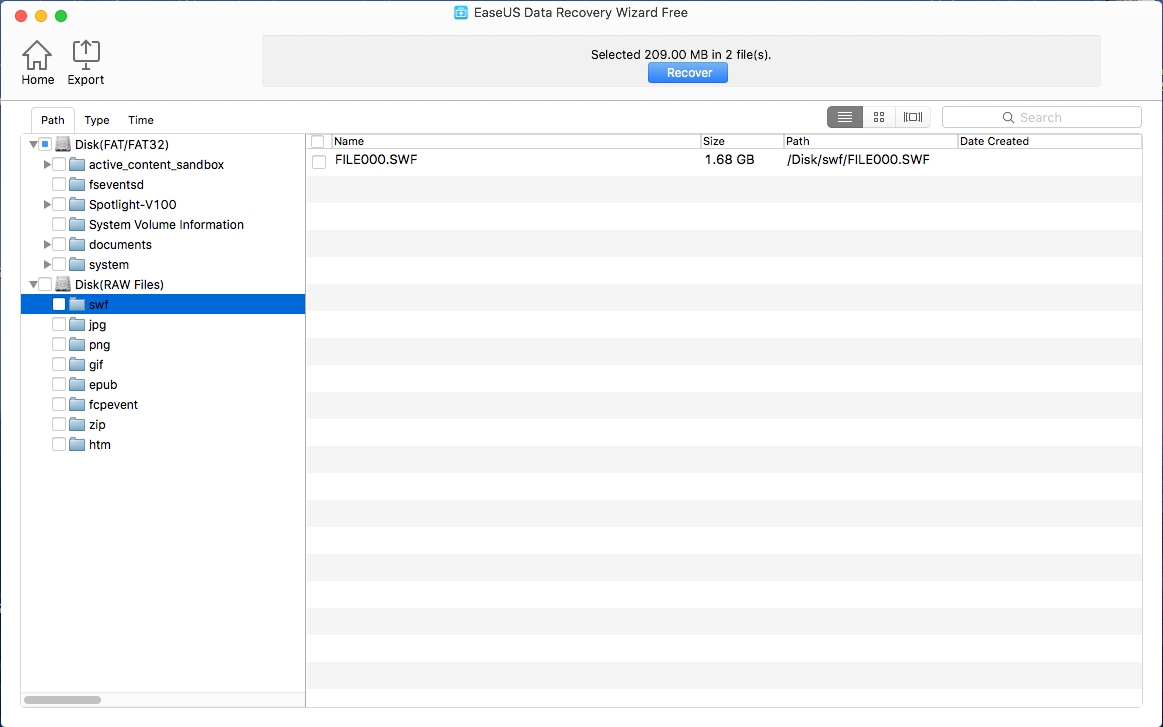Image resolution: width=1163 pixels, height=727 pixels.
Task: Check the epub folder checkbox
Action: pyautogui.click(x=59, y=384)
